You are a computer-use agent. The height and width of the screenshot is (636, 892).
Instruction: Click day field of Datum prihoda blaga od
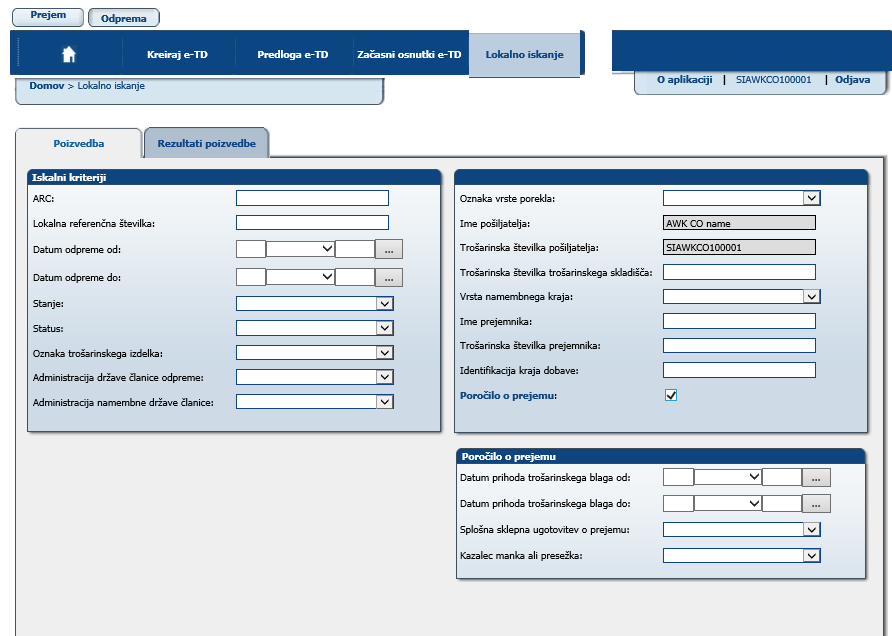click(x=678, y=477)
